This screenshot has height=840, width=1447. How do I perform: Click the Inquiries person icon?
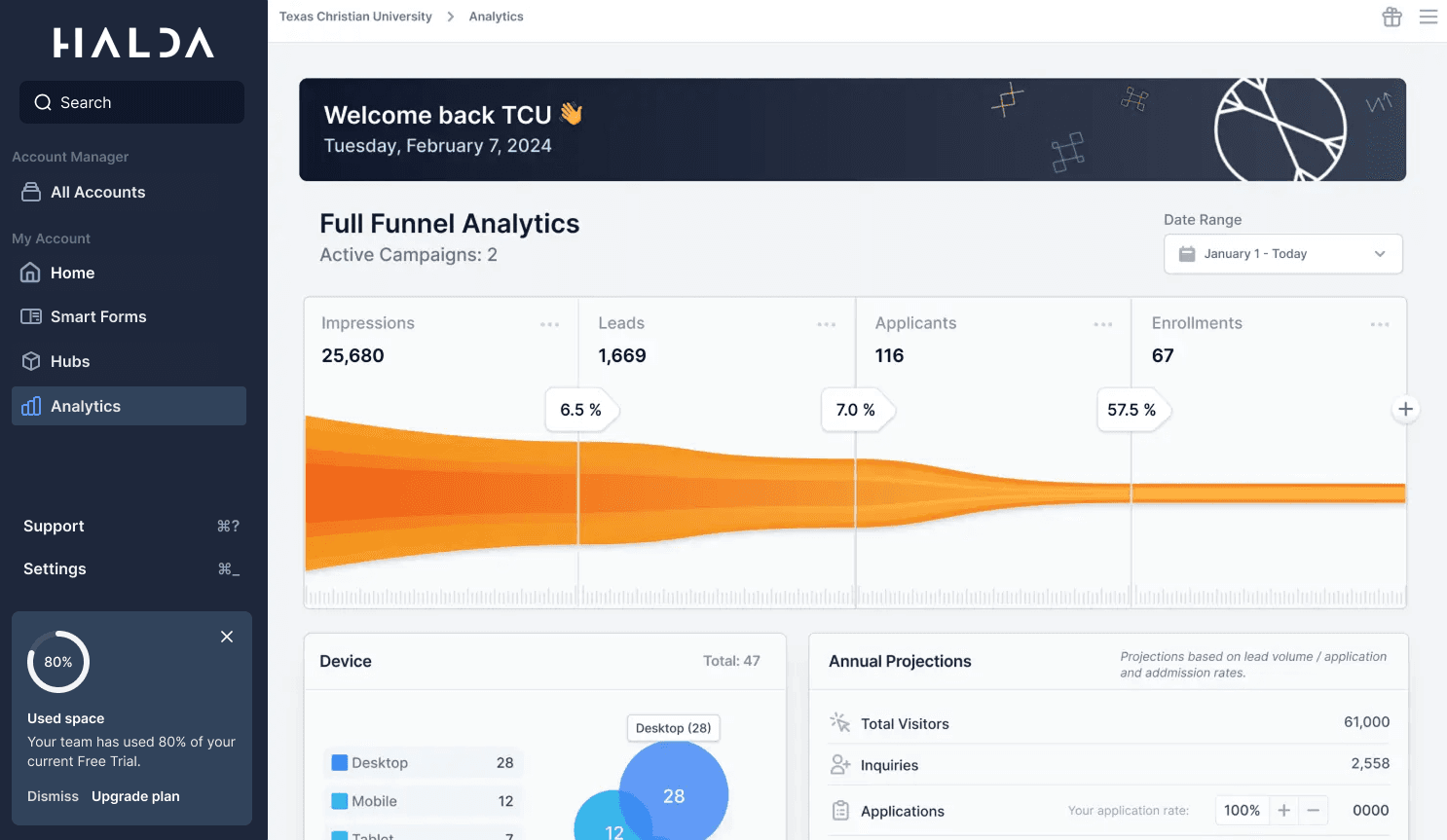click(x=840, y=765)
